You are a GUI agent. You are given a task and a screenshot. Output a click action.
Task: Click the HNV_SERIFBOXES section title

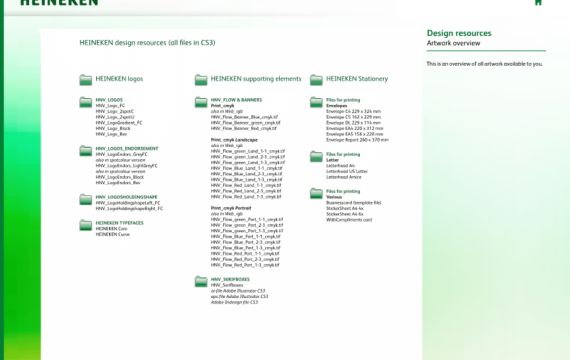(230, 279)
